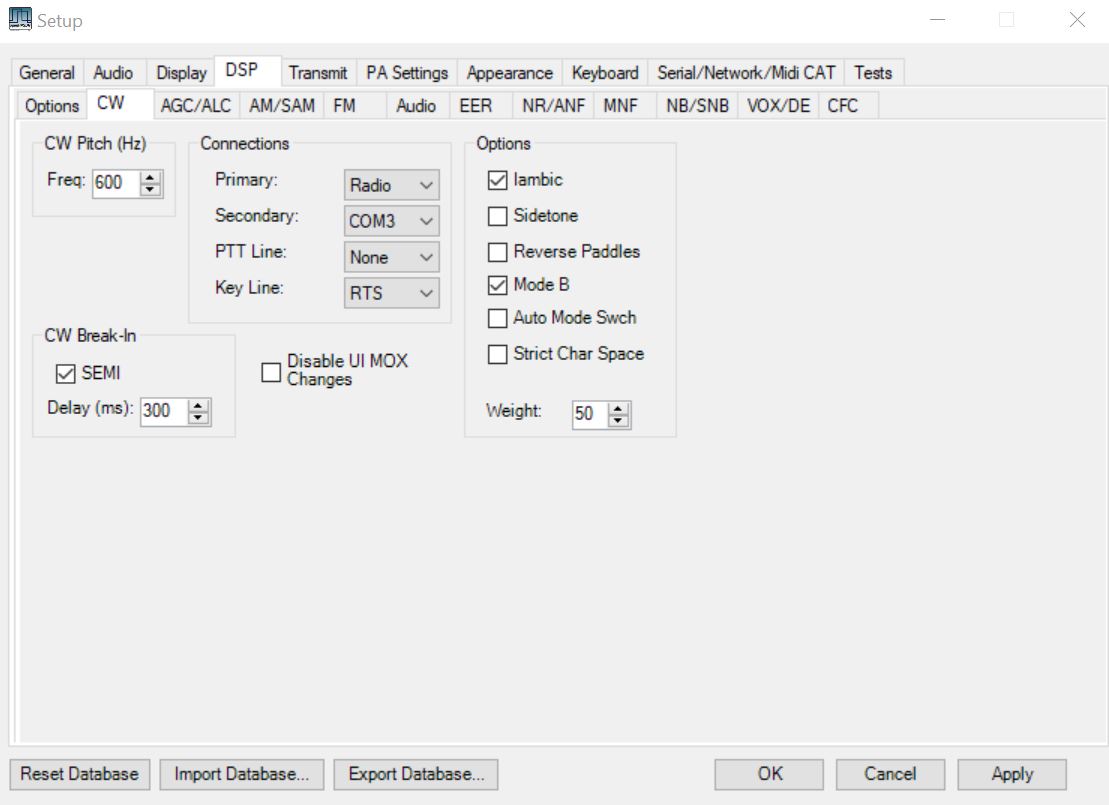Open the AM/SAM sub-tab
This screenshot has width=1109, height=805.
[281, 106]
